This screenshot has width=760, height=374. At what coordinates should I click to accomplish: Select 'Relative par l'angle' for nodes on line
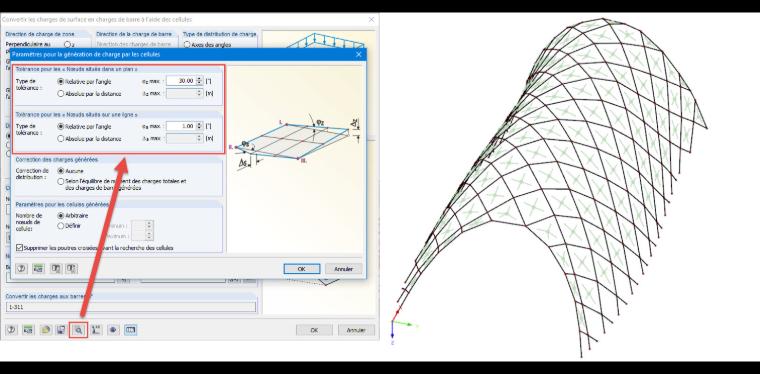pyautogui.click(x=61, y=126)
